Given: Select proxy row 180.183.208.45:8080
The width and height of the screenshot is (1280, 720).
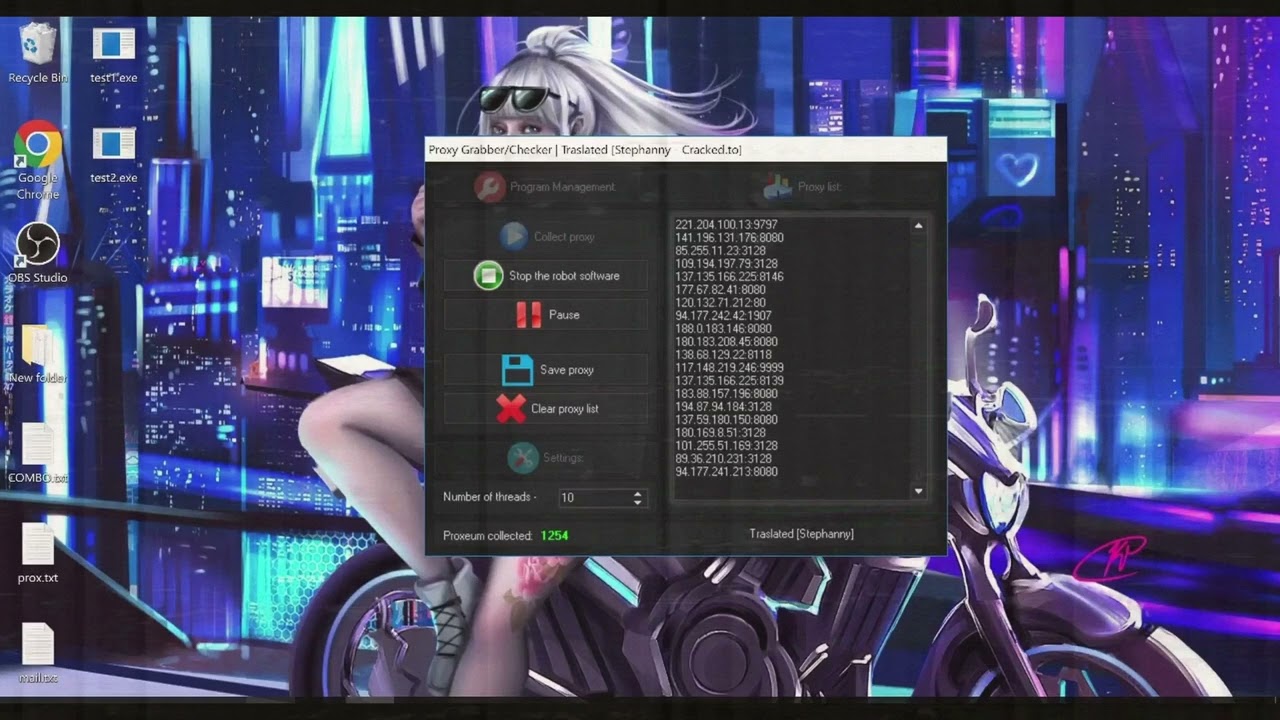Looking at the screenshot, I should (x=727, y=342).
